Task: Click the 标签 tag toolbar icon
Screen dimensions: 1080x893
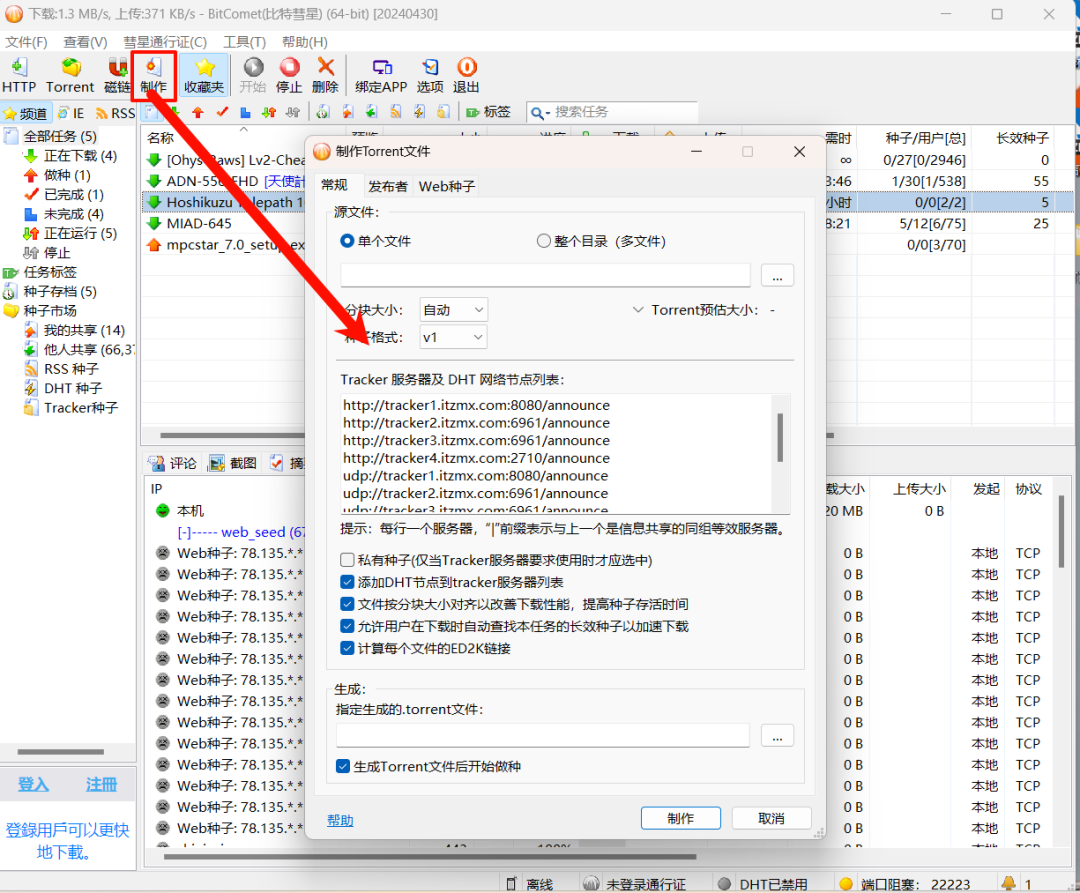Action: pos(488,112)
